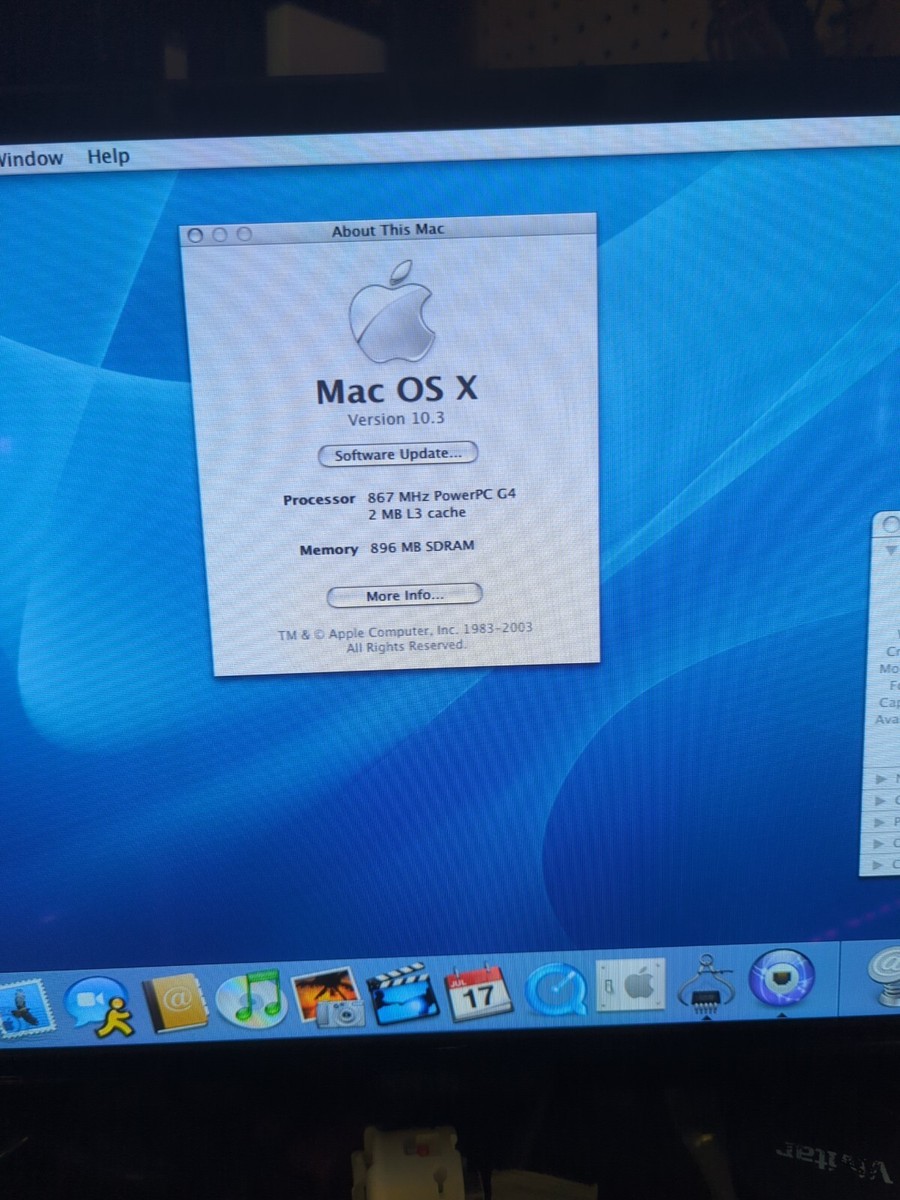Click the Apple Computer copyright text

click(405, 637)
